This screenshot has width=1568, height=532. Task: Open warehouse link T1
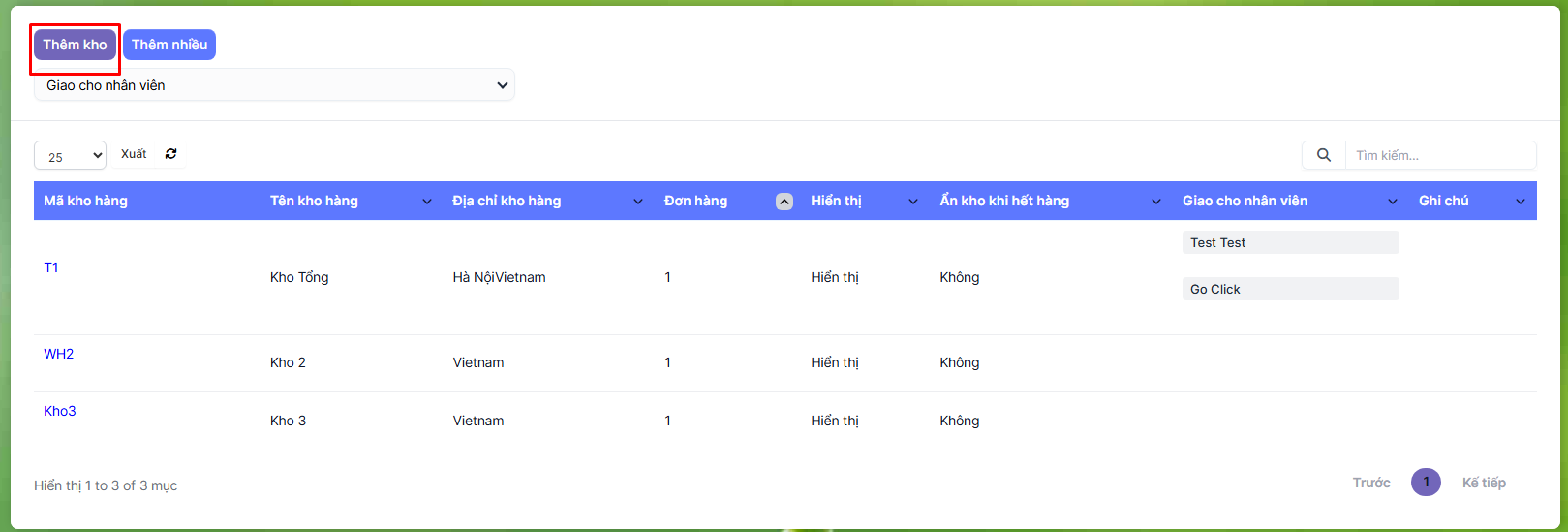(51, 267)
